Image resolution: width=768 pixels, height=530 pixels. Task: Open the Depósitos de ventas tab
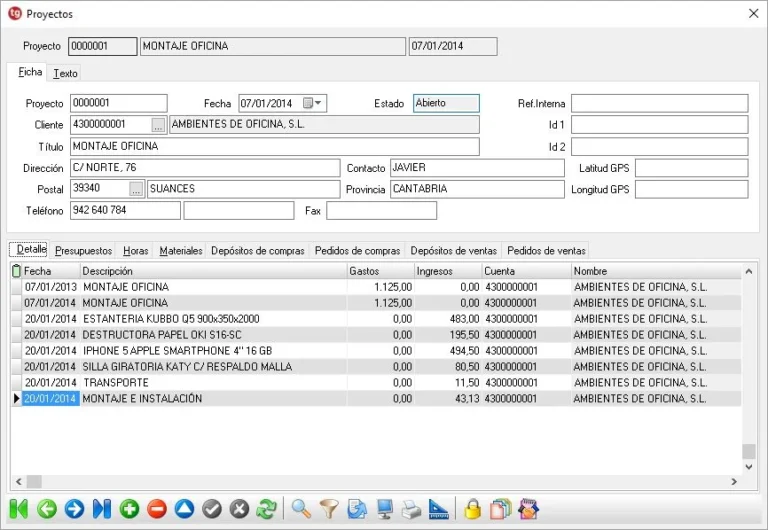pos(454,250)
